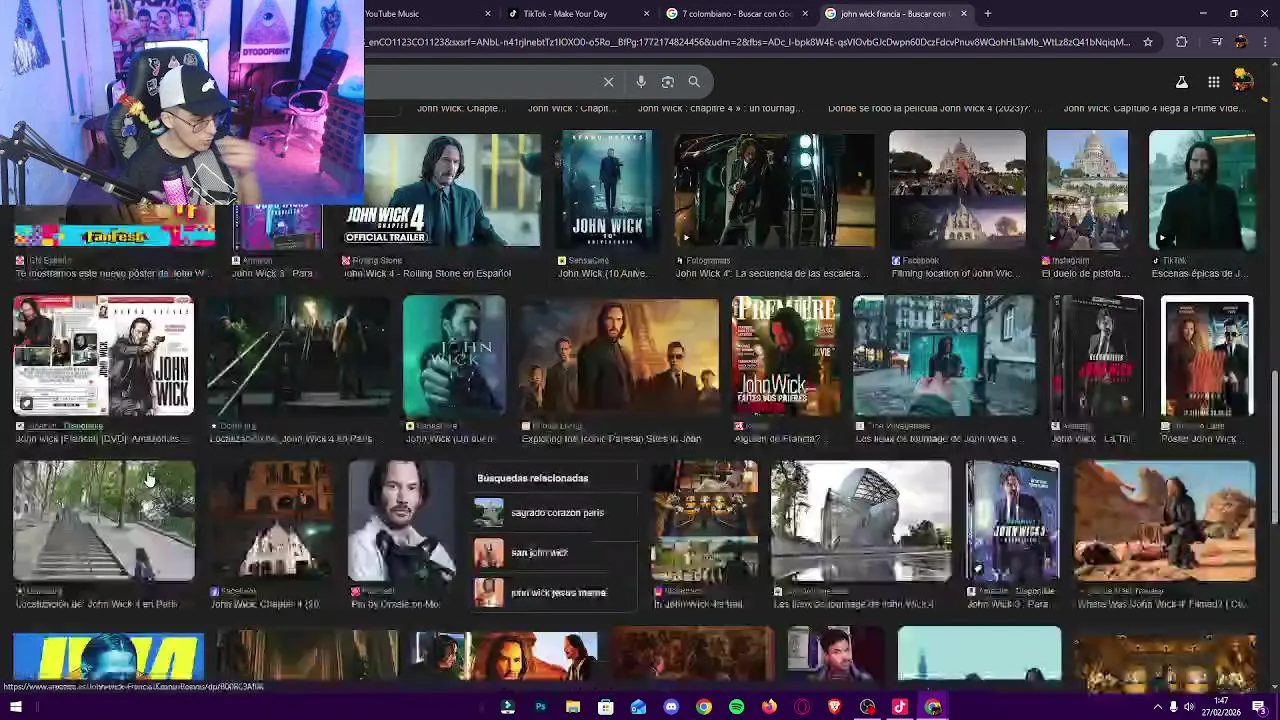Open Discord from the taskbar
This screenshot has height=720, width=1280.
click(671, 707)
